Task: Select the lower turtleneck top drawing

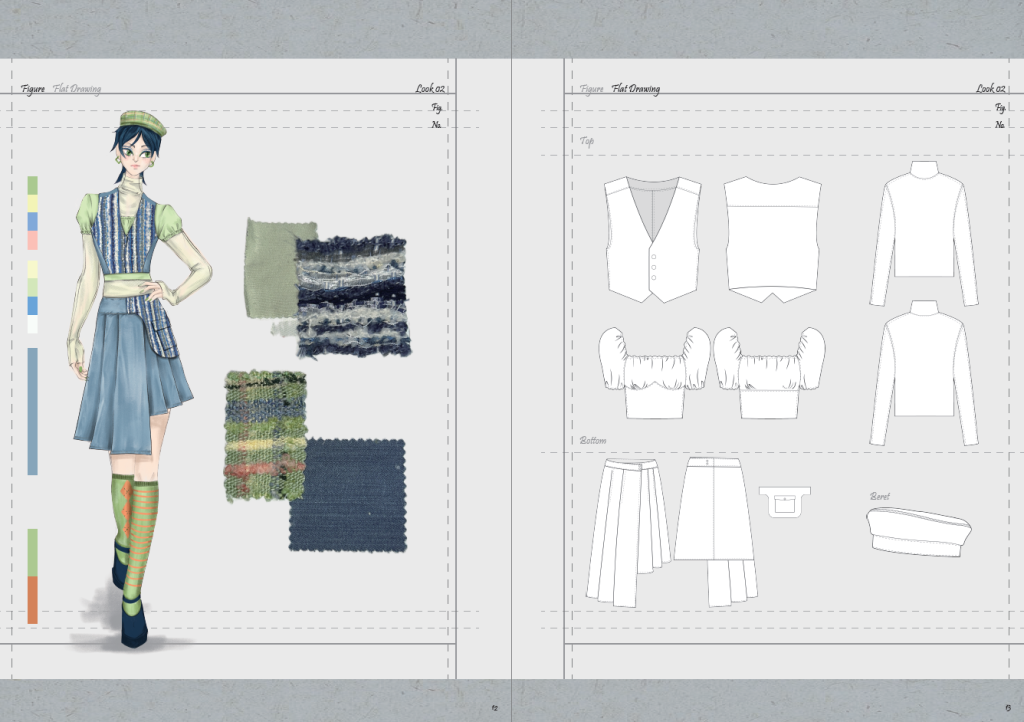Action: point(923,372)
